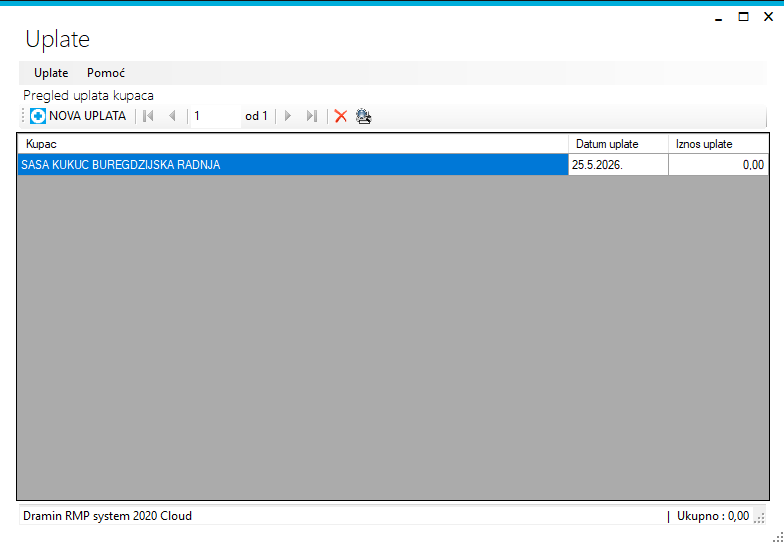
Task: Jump to the last record
Action: pos(312,116)
